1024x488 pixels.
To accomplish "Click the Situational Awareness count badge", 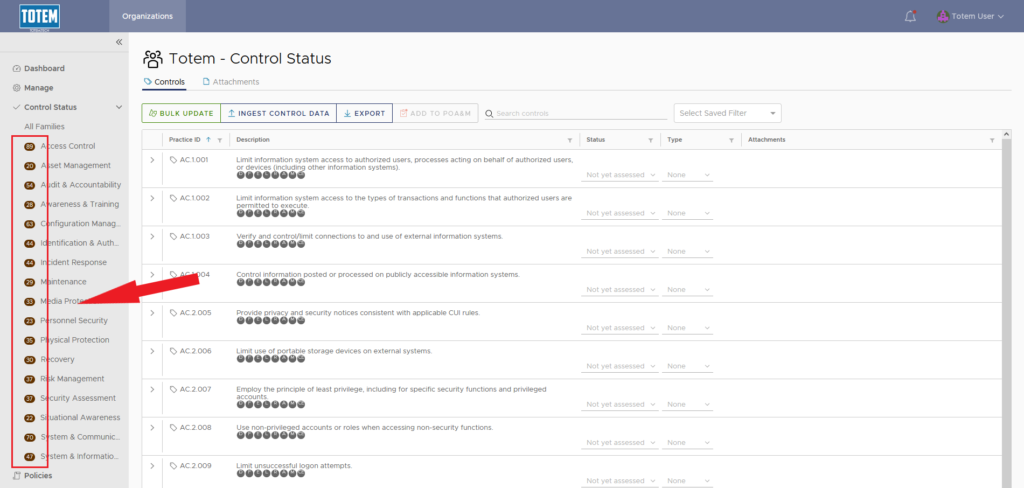I will point(29,418).
